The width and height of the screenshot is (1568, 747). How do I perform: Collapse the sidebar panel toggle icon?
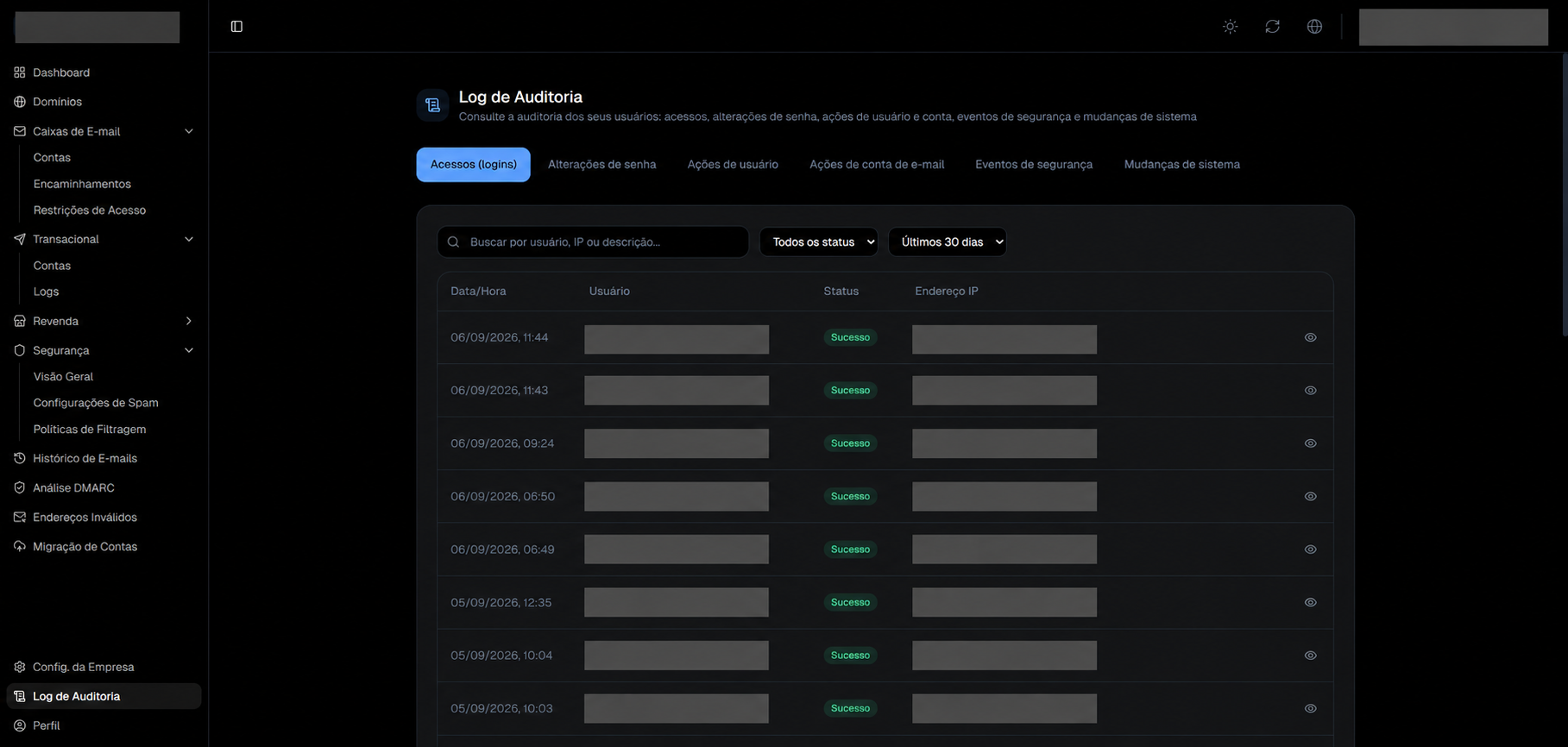236,27
